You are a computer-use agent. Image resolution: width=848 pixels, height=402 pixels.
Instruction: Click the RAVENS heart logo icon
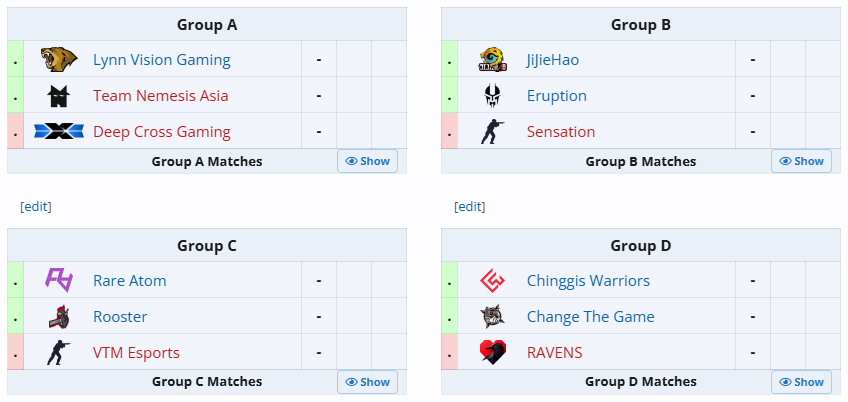(x=492, y=353)
